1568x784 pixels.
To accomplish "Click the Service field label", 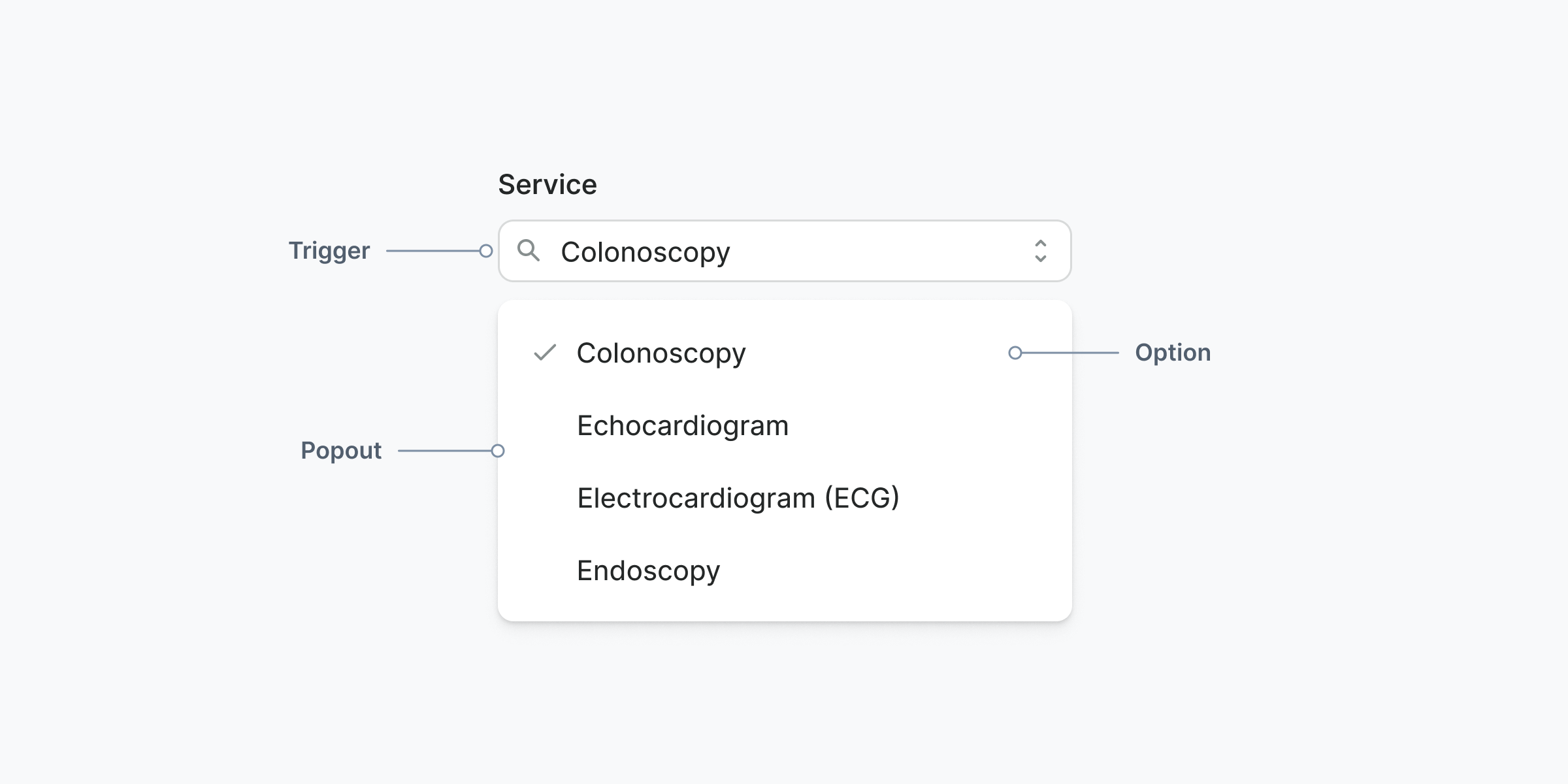I will pyautogui.click(x=547, y=185).
